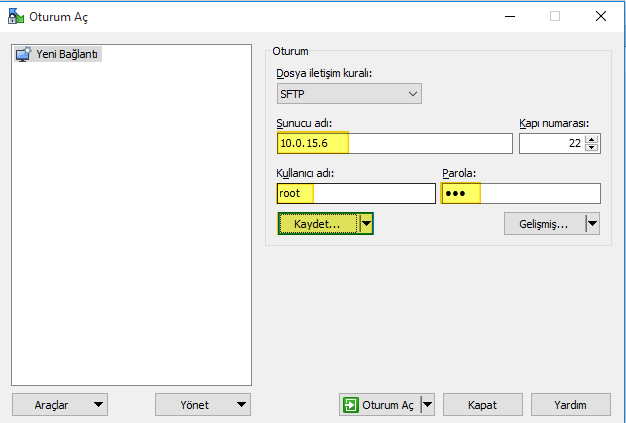Image resolution: width=626 pixels, height=423 pixels.
Task: Open the Araçlar tools menu button
Action: point(60,405)
